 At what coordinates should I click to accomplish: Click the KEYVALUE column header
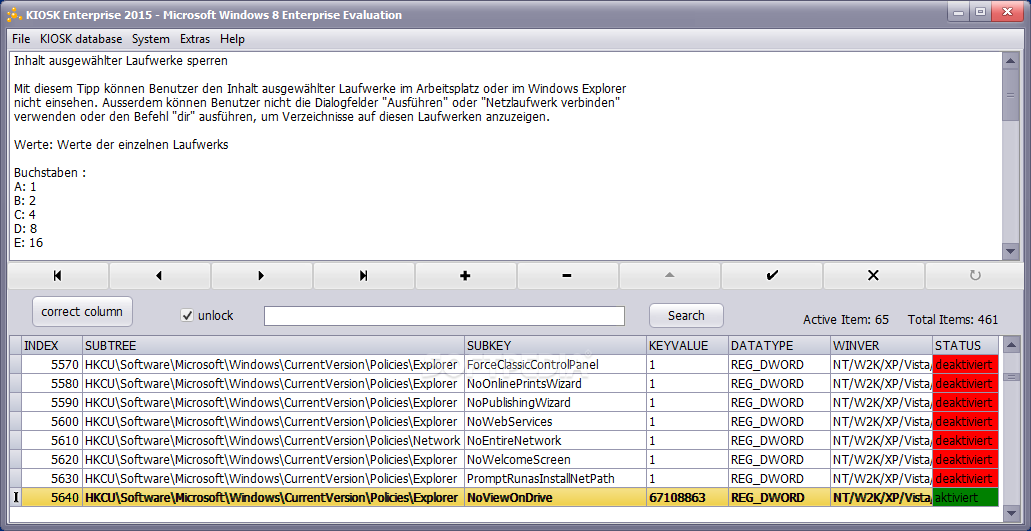point(687,345)
